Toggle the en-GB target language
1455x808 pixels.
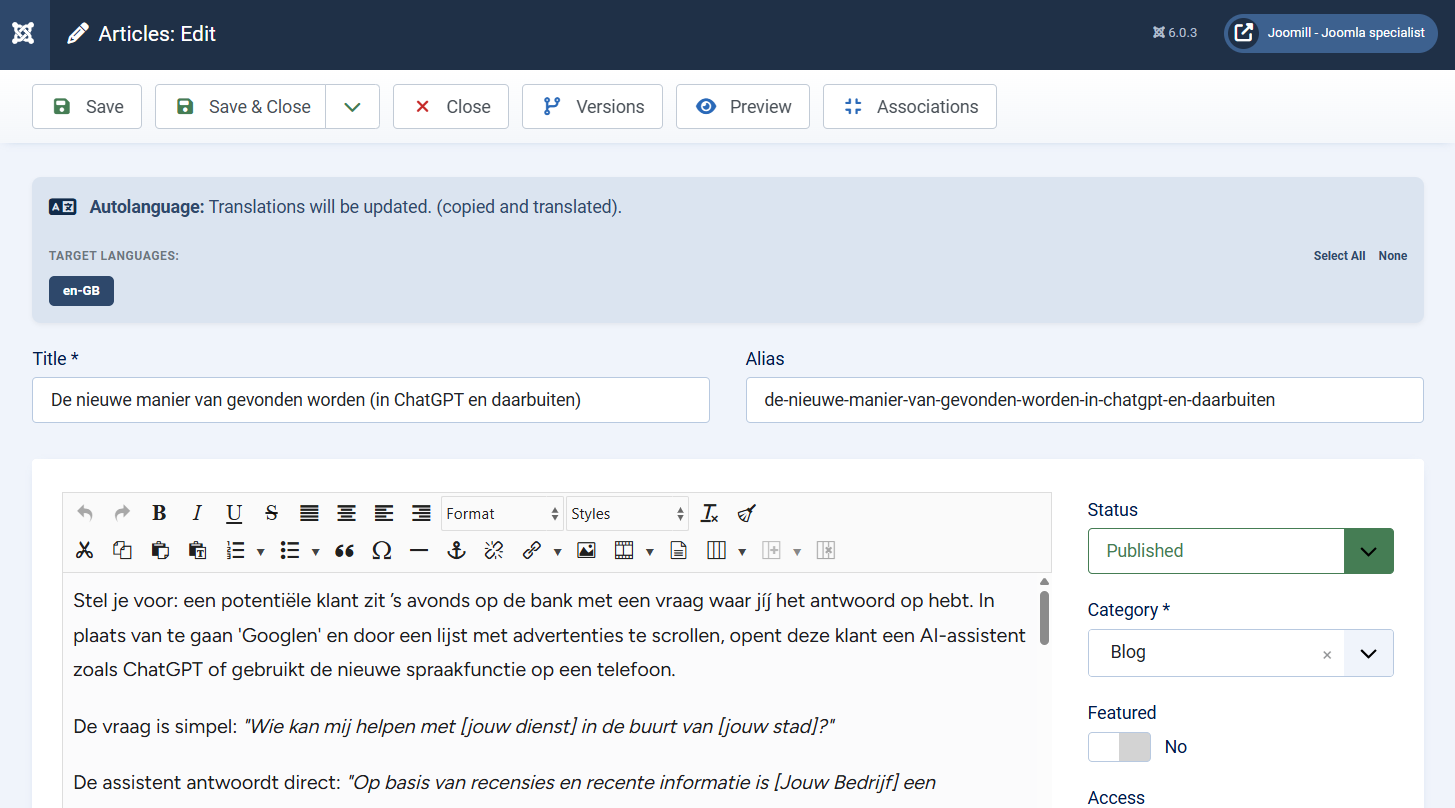click(x=81, y=291)
